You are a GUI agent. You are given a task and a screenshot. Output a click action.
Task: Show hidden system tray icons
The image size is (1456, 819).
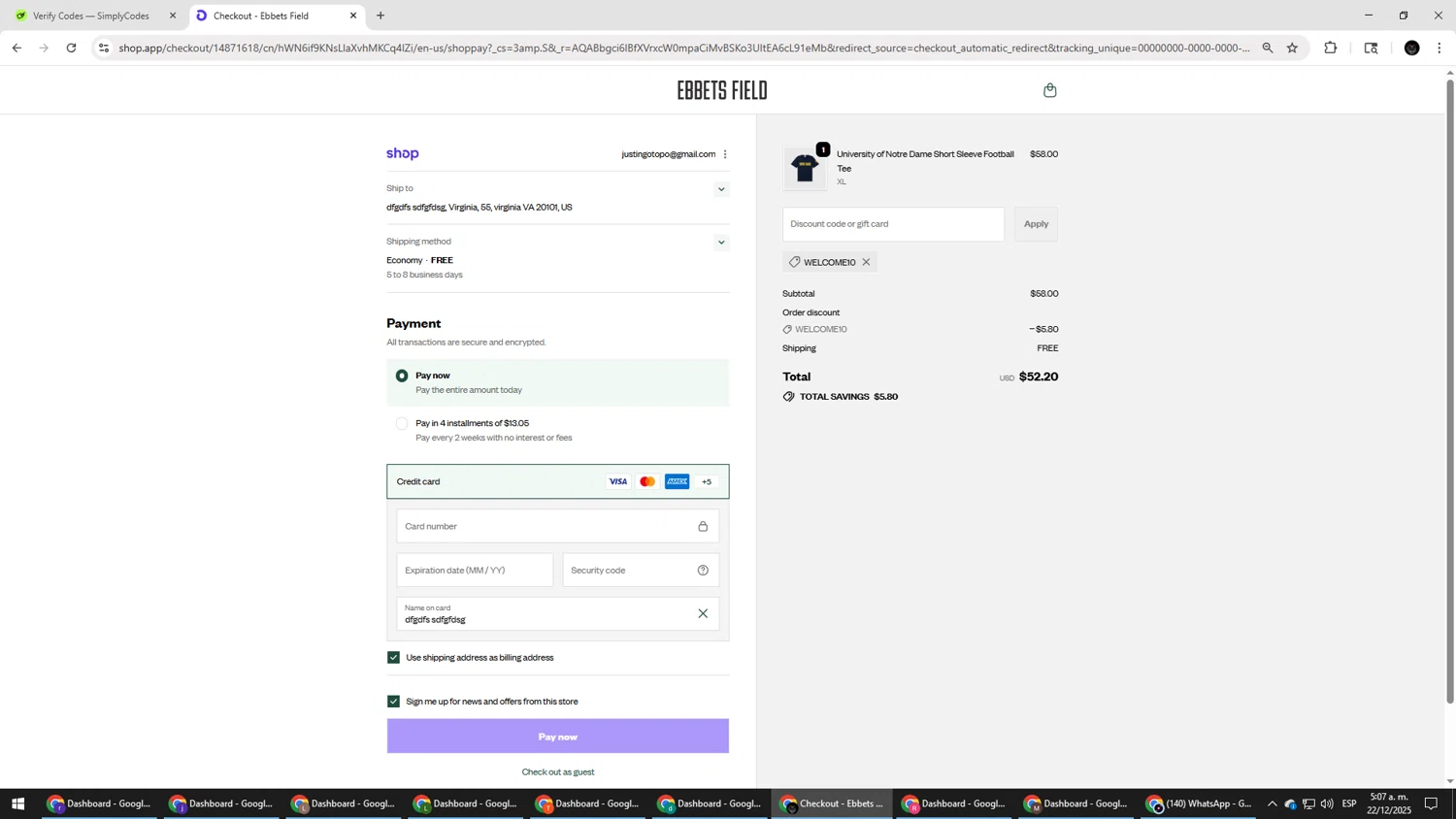[1272, 803]
